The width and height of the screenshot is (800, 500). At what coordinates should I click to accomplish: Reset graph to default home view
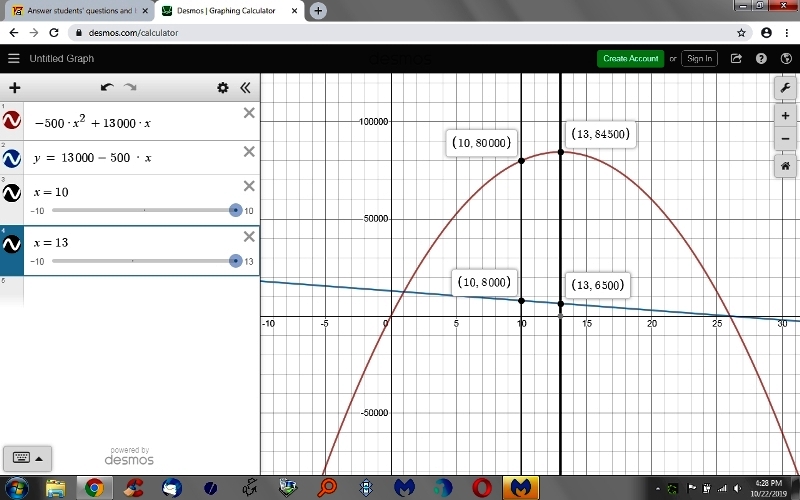pyautogui.click(x=785, y=166)
